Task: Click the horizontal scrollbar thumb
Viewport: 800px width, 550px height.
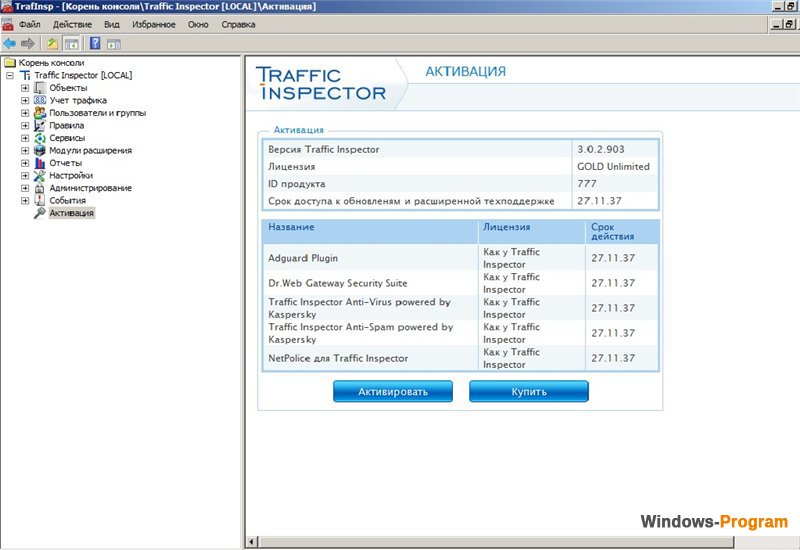Action: 496,541
